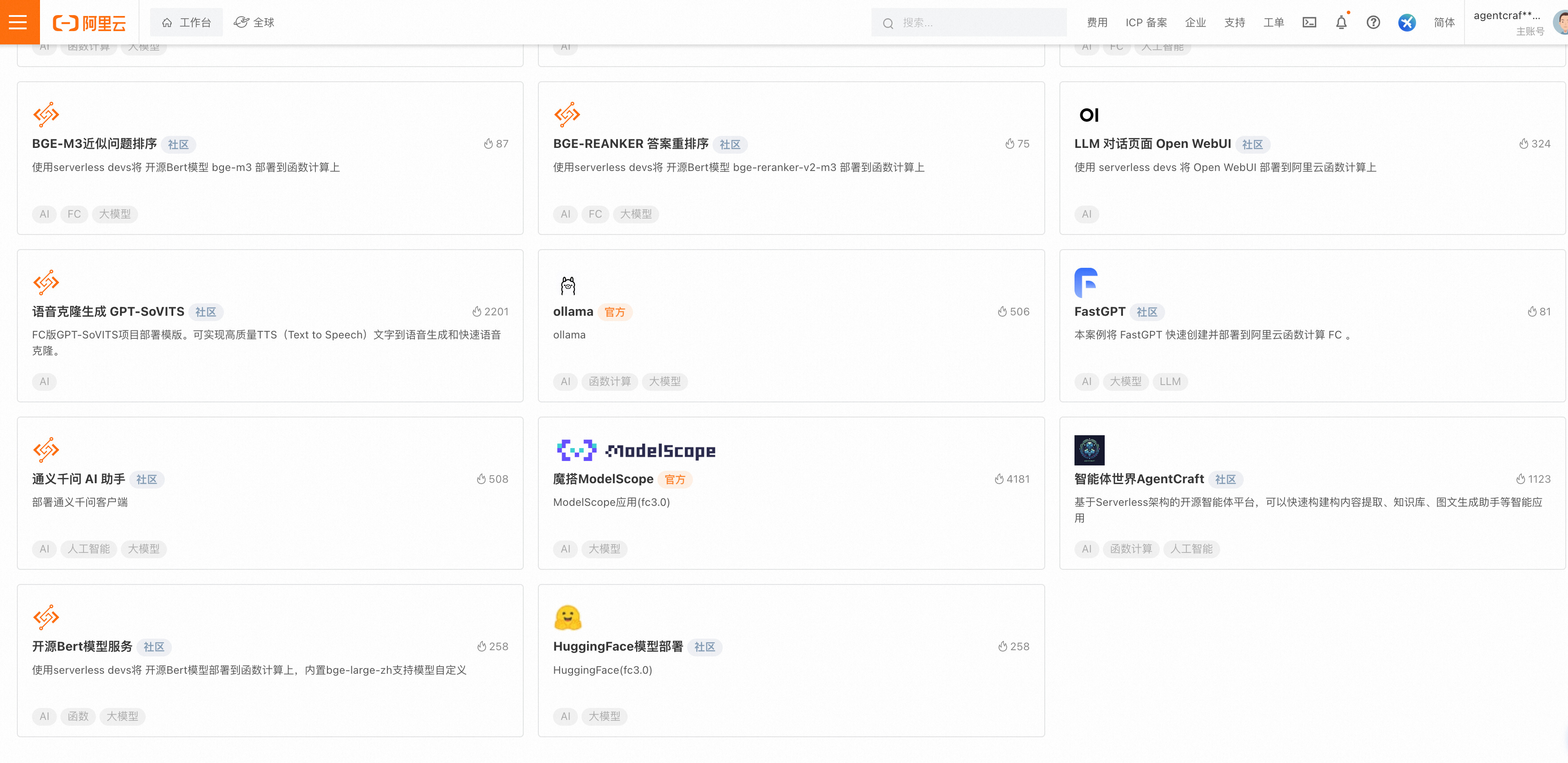Go to 工作台 workbench
1568x763 pixels.
186,23
